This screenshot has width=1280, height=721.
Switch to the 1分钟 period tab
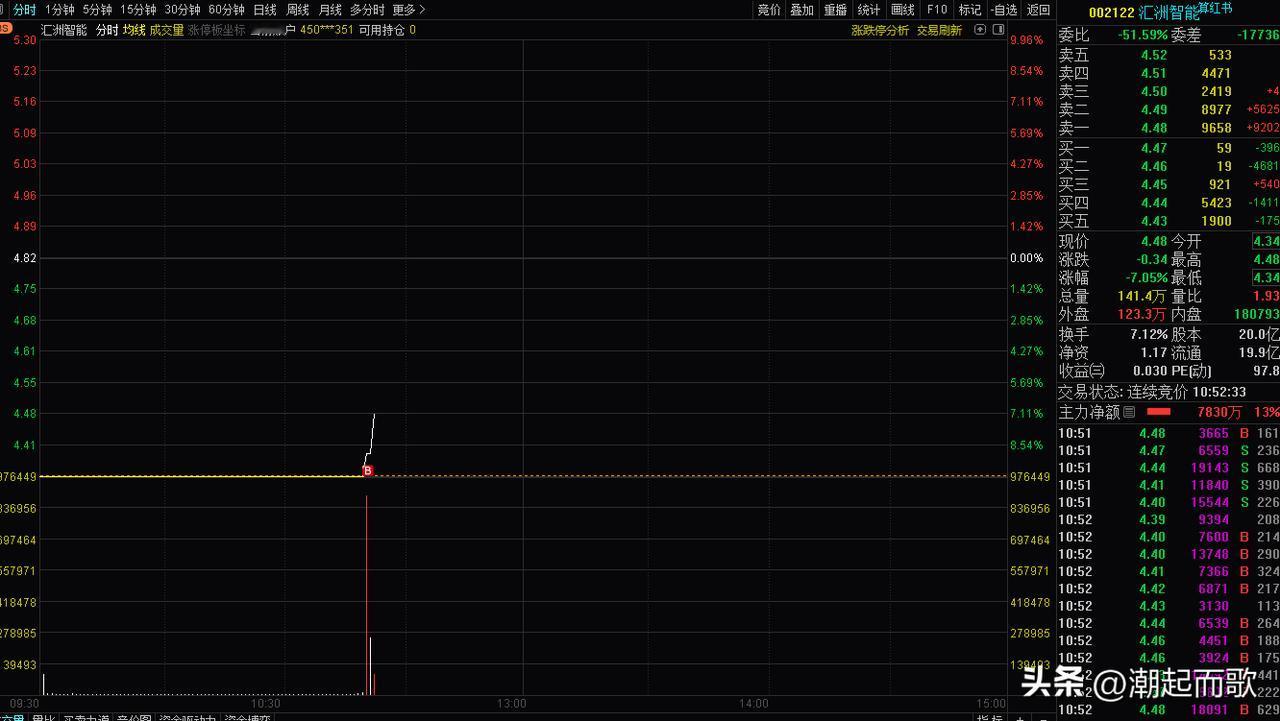coord(60,10)
